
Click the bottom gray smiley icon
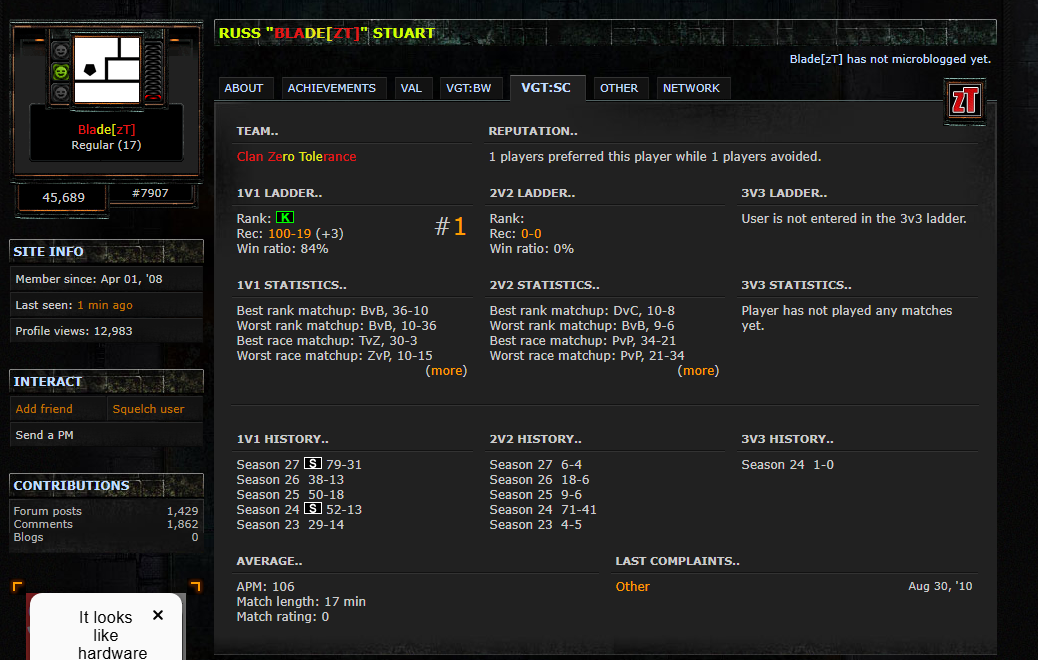[x=61, y=93]
